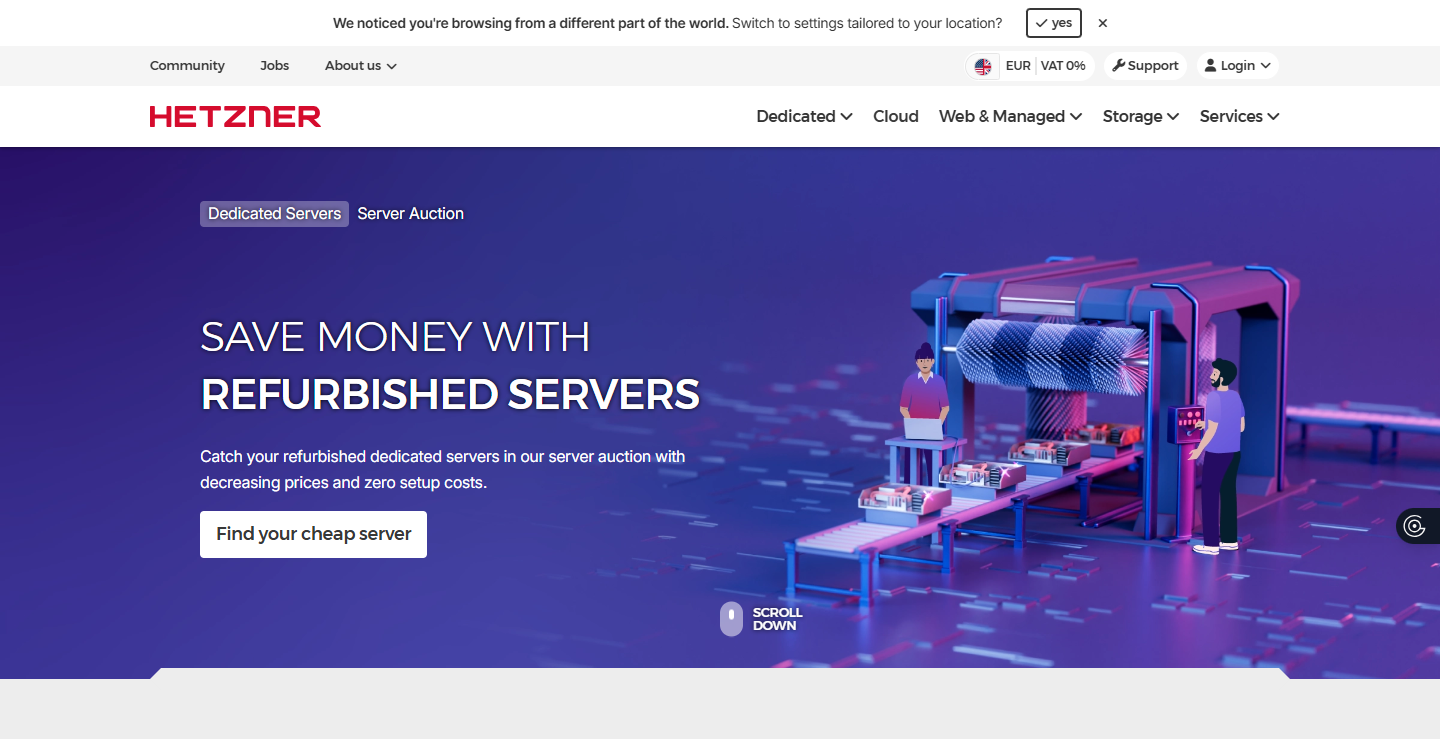Confirm location switch with yes button
This screenshot has height=739, width=1440.
pyautogui.click(x=1053, y=23)
